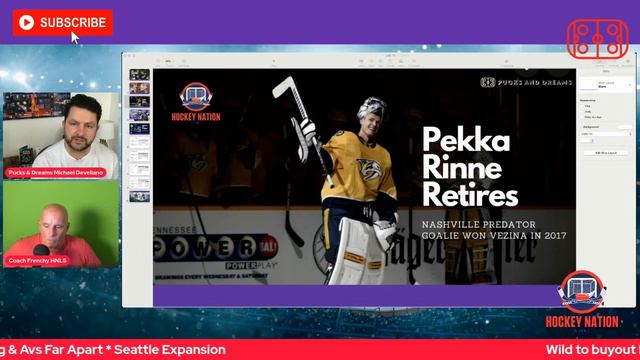Click the Hockey Nation logo on the slide
This screenshot has width=640, height=360.
[x=196, y=102]
